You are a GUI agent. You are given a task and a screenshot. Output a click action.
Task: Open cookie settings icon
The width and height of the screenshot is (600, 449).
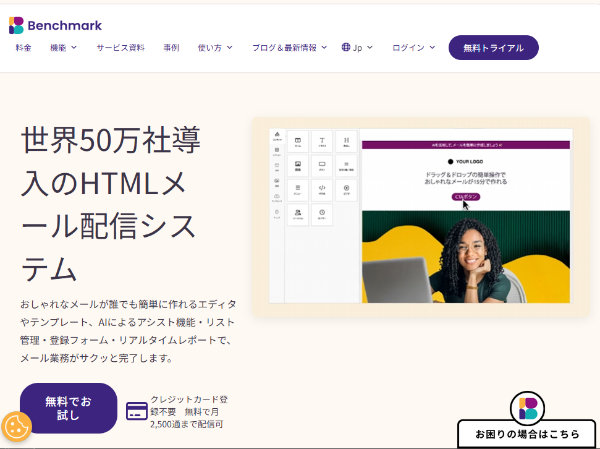[x=16, y=427]
